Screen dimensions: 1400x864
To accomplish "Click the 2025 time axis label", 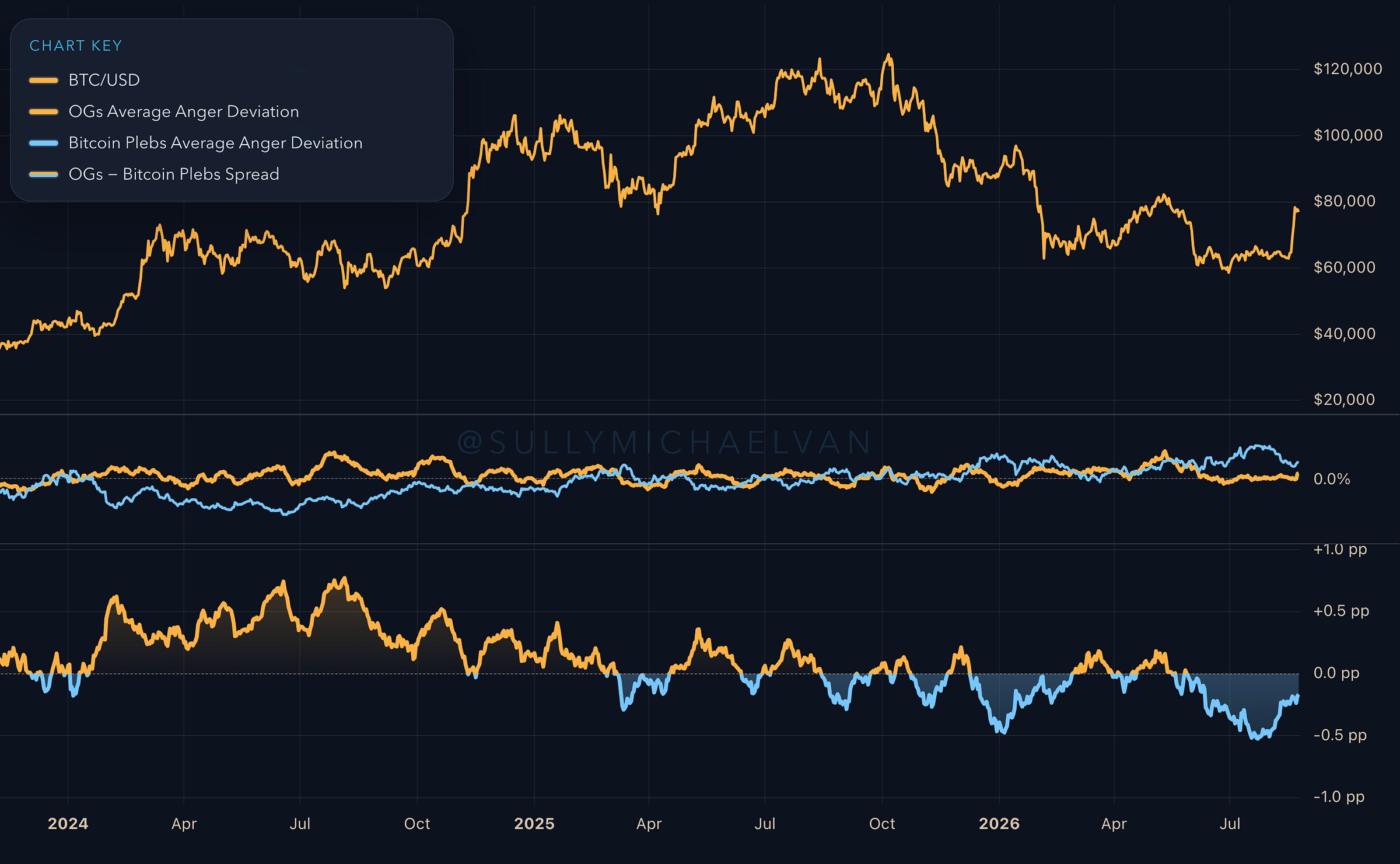I will point(534,824).
